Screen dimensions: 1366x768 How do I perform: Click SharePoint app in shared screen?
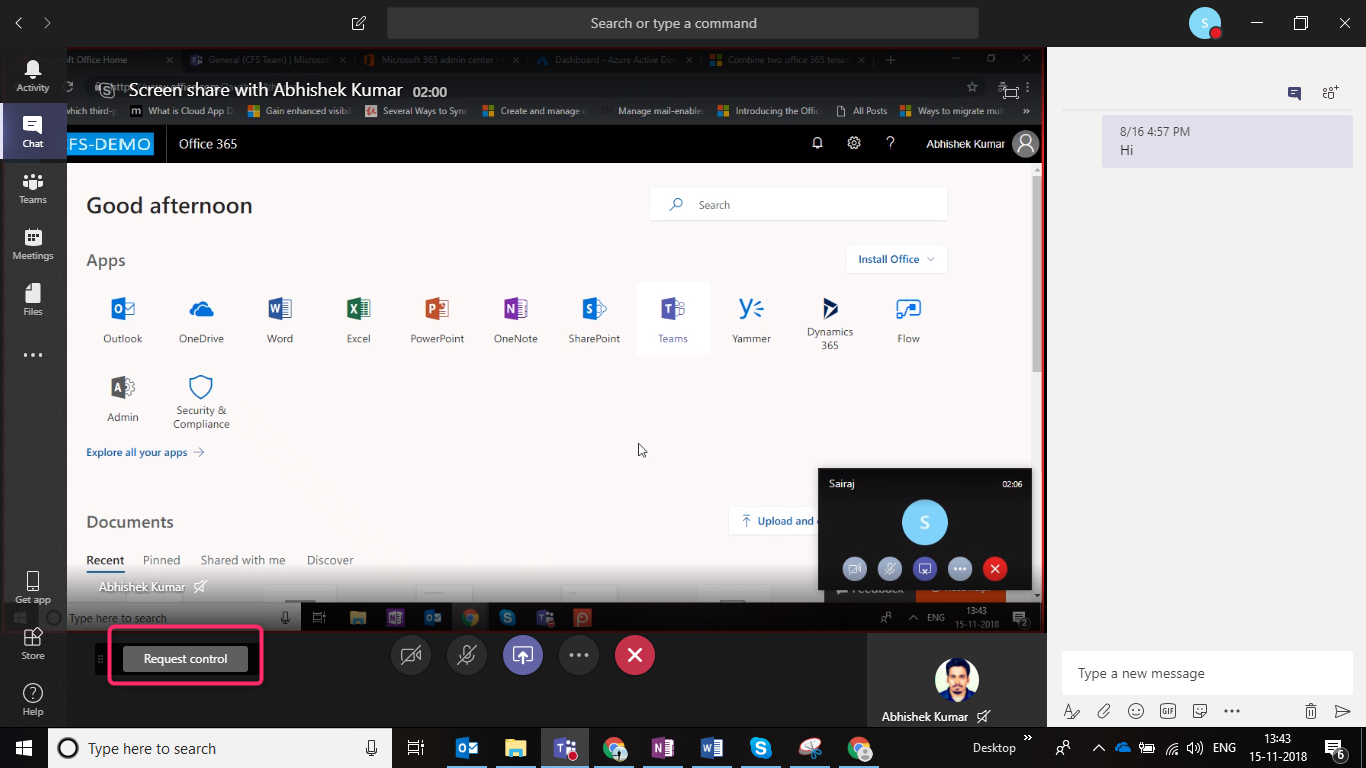coord(594,320)
